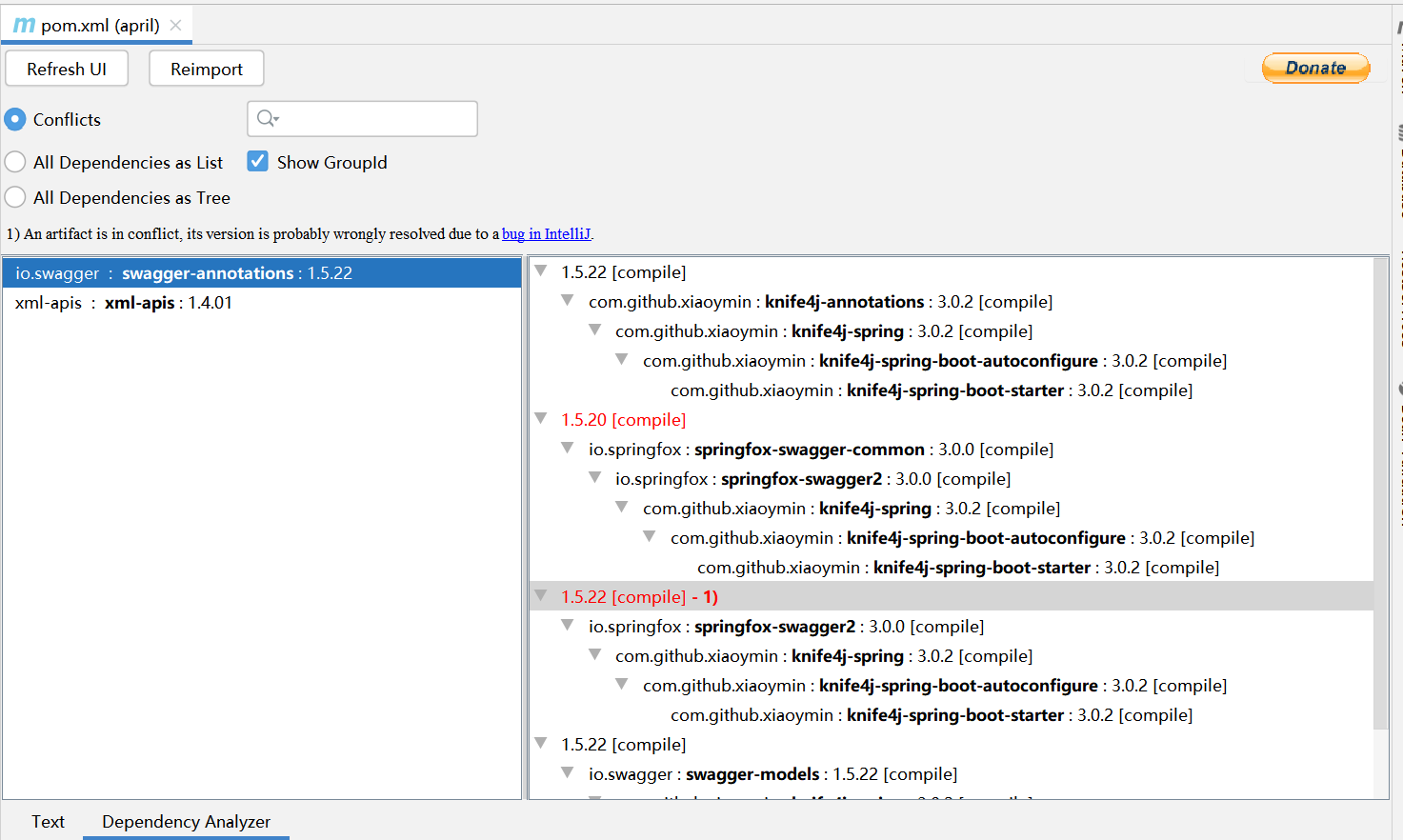Image resolution: width=1403 pixels, height=840 pixels.
Task: Toggle the Show GroupId checkbox
Action: [257, 161]
